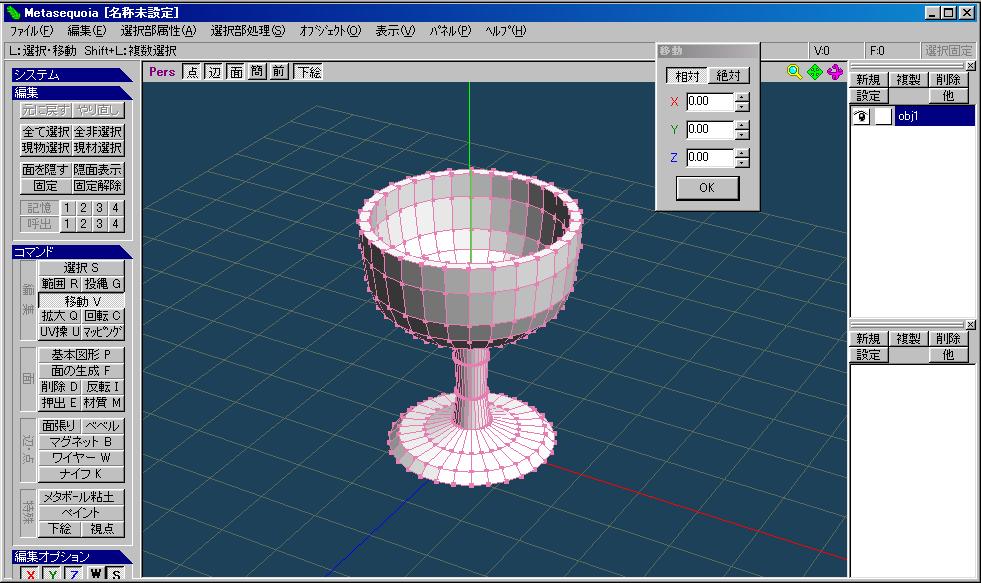
Task: Click the magenta rotate view icon
Action: (835, 72)
